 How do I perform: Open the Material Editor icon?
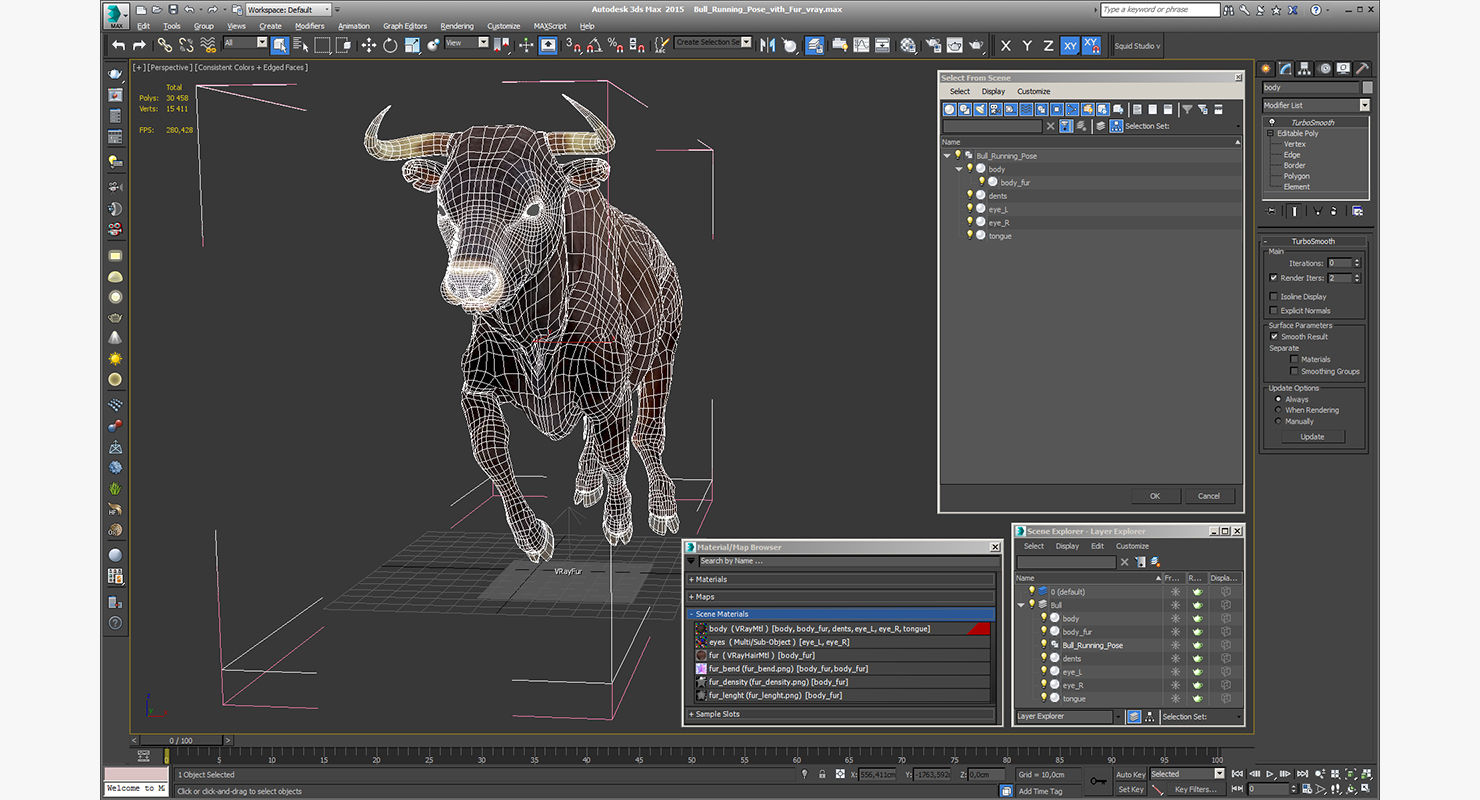(x=908, y=45)
